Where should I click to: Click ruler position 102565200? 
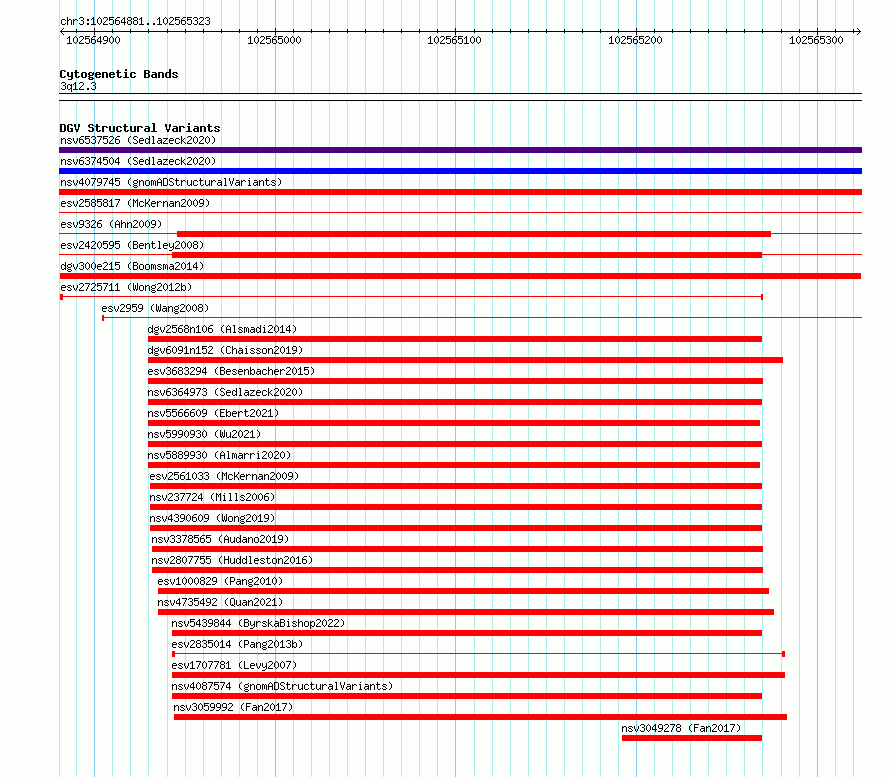[x=635, y=40]
